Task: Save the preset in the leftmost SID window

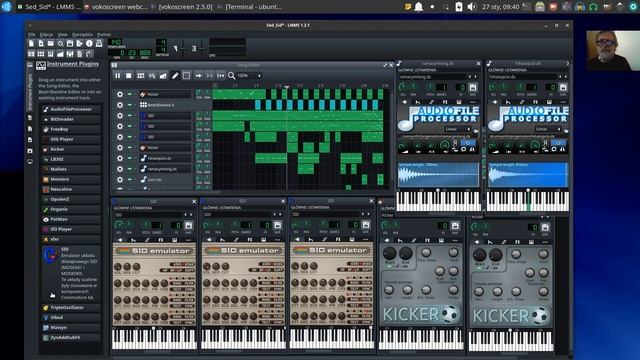Action: [x=189, y=225]
